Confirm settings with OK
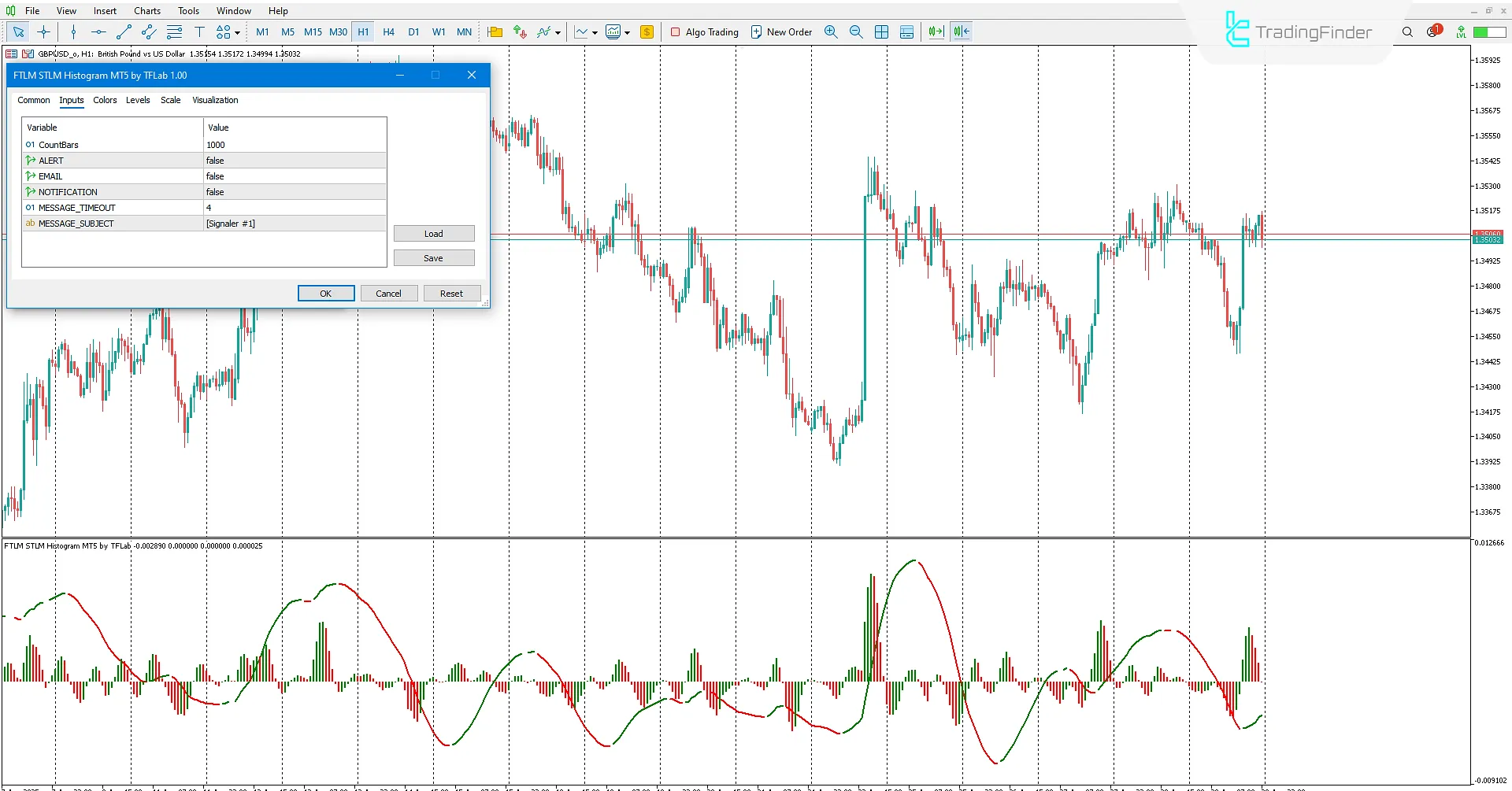 click(x=325, y=293)
